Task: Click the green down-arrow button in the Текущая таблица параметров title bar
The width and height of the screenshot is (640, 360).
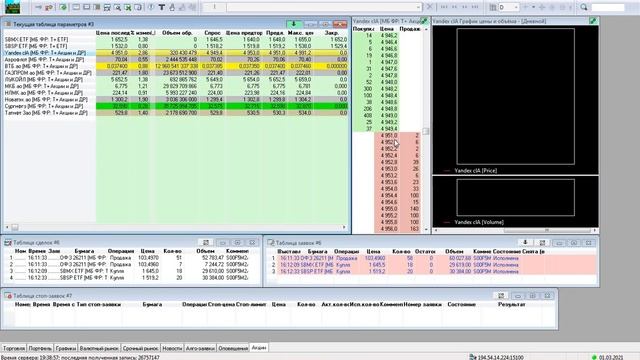Action: pos(293,24)
